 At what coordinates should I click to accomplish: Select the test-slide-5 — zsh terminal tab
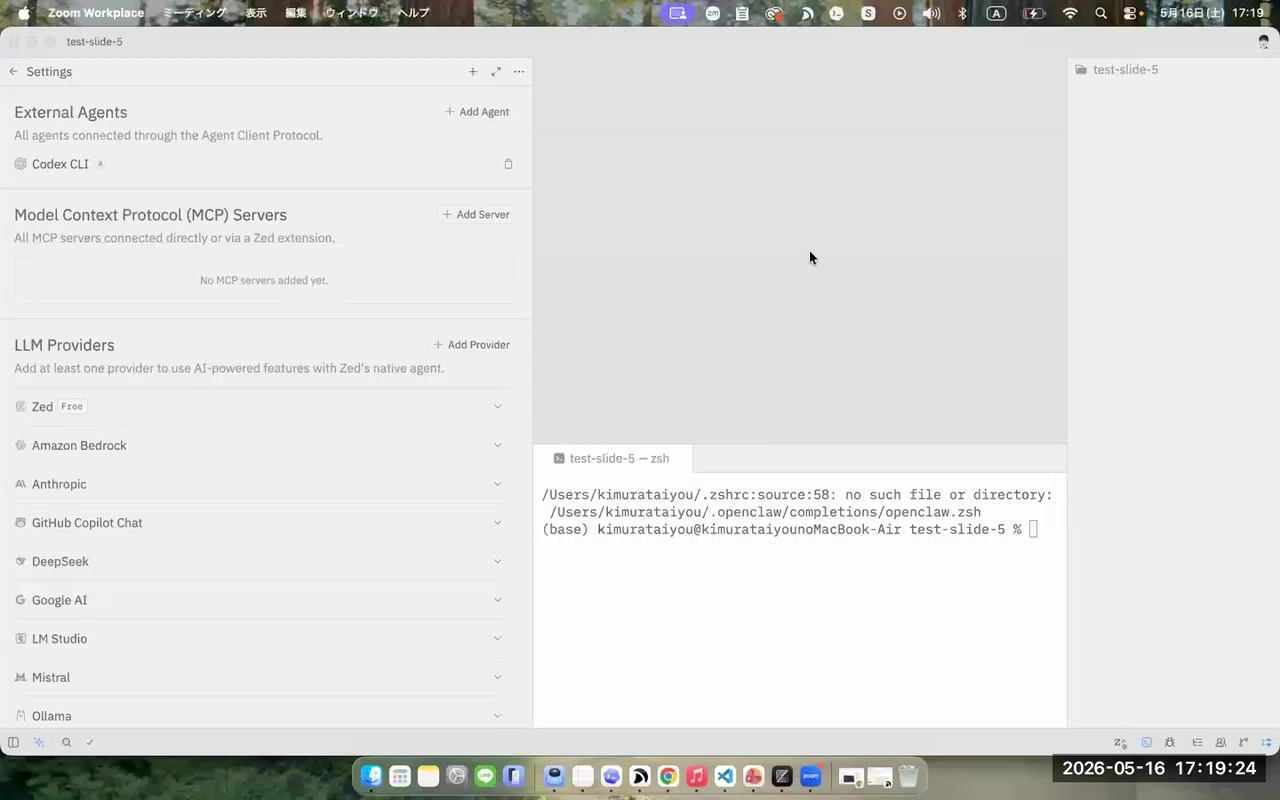[612, 459]
